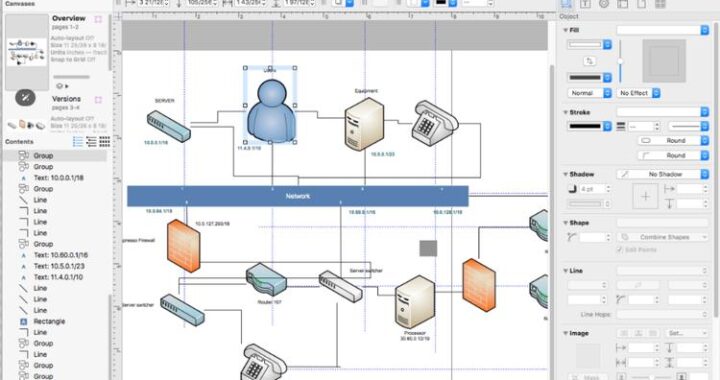Click the fill preview square
Viewport: 720px width, 380px height.
click(664, 61)
